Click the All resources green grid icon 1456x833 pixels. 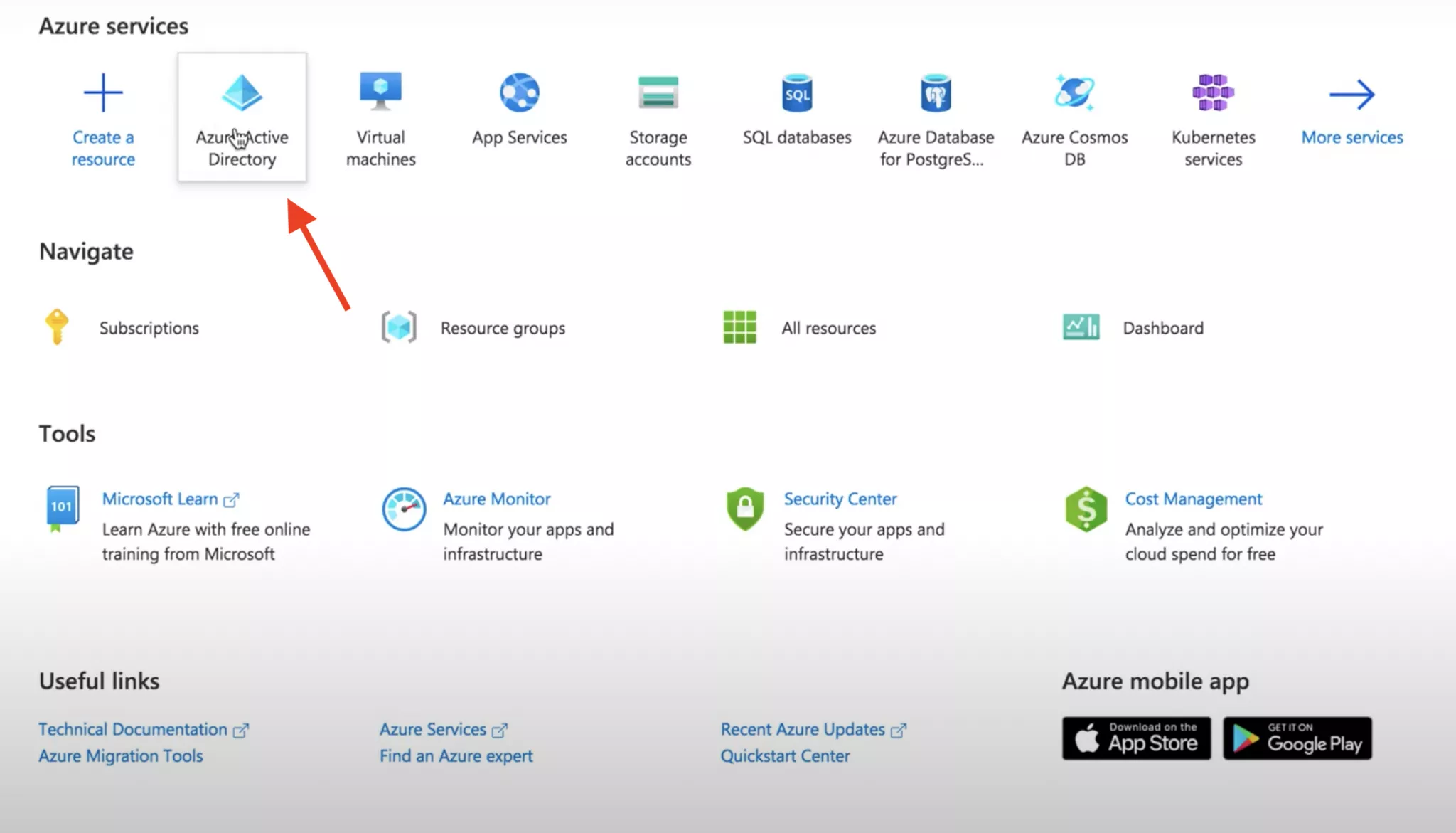tap(739, 327)
